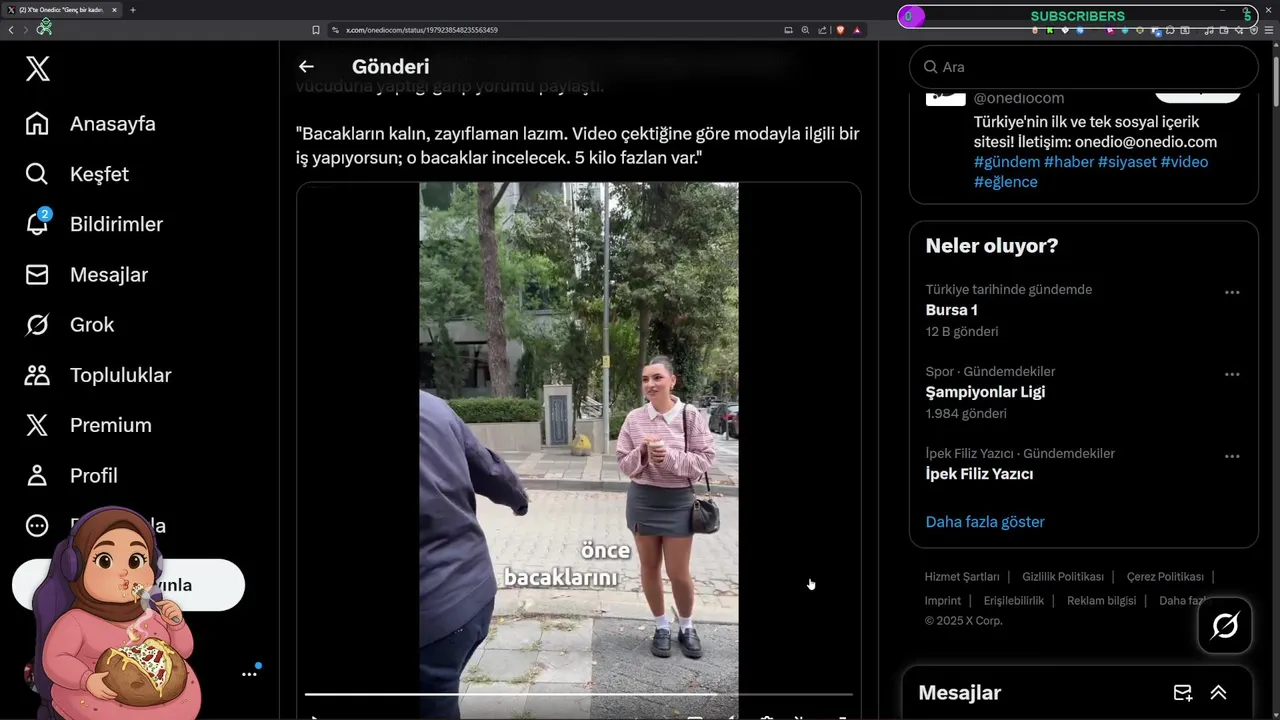Expand the Mesajlar dock with double chevron
The height and width of the screenshot is (720, 1280).
click(x=1218, y=693)
